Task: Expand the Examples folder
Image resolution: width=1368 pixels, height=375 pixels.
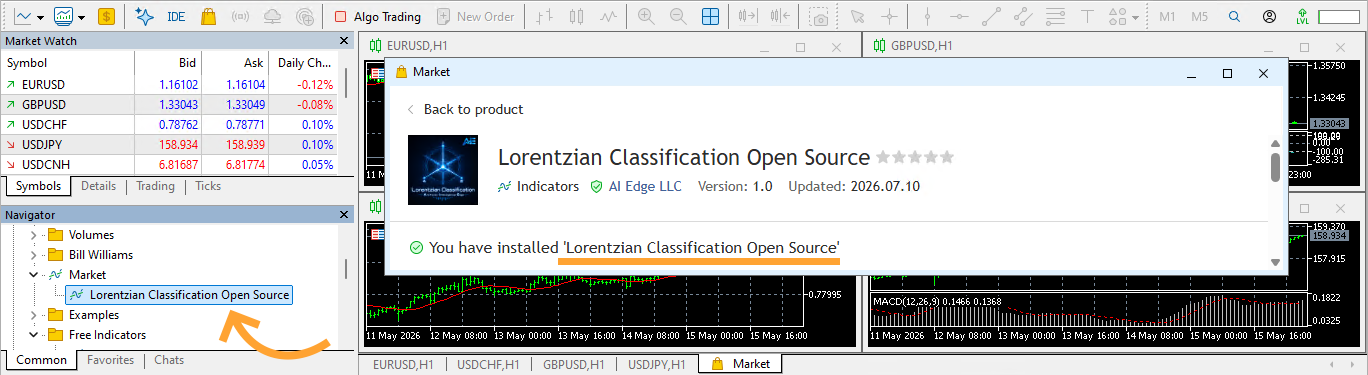Action: pyautogui.click(x=33, y=315)
